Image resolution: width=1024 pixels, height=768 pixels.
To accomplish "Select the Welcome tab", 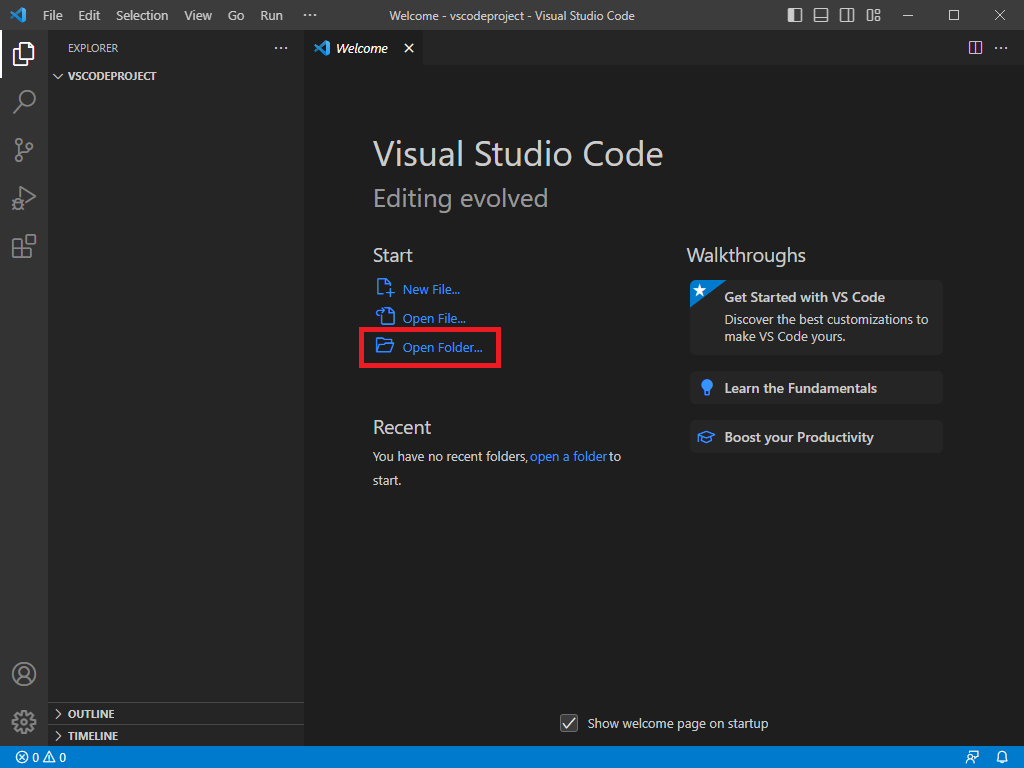I will (x=360, y=47).
